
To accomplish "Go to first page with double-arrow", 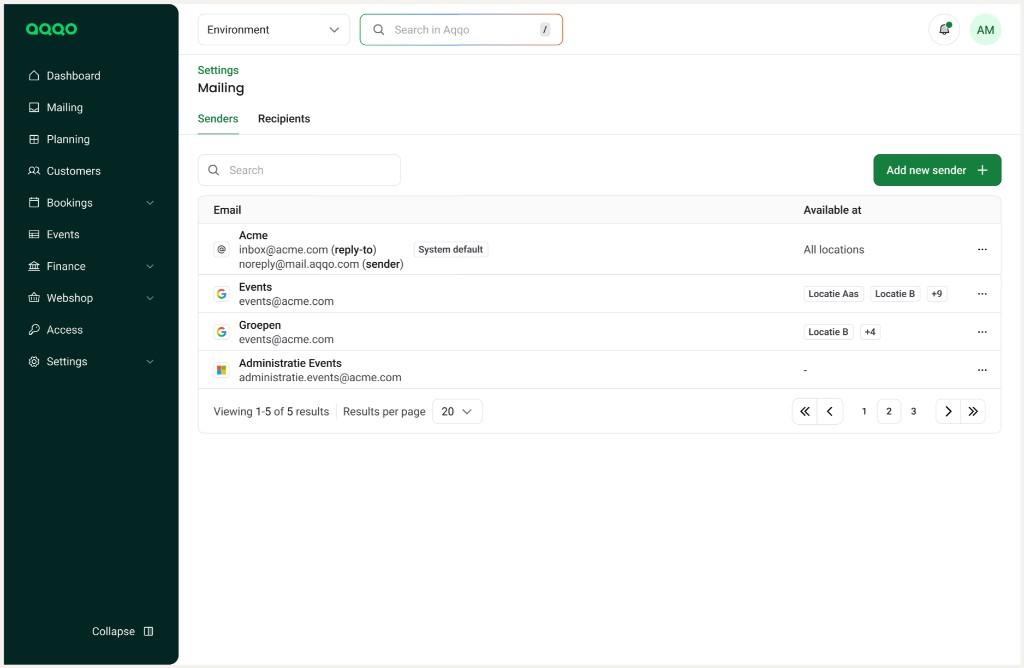I will 804,411.
